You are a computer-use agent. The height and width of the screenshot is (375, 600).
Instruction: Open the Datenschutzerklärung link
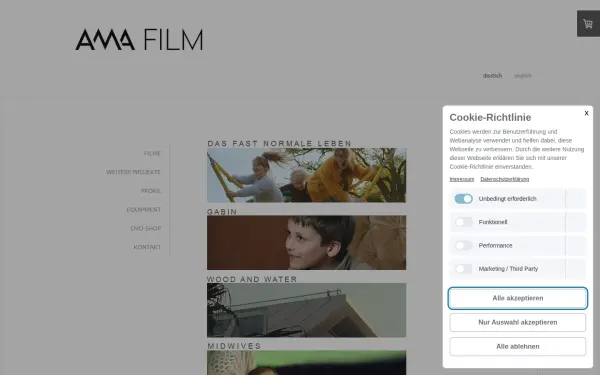505,179
